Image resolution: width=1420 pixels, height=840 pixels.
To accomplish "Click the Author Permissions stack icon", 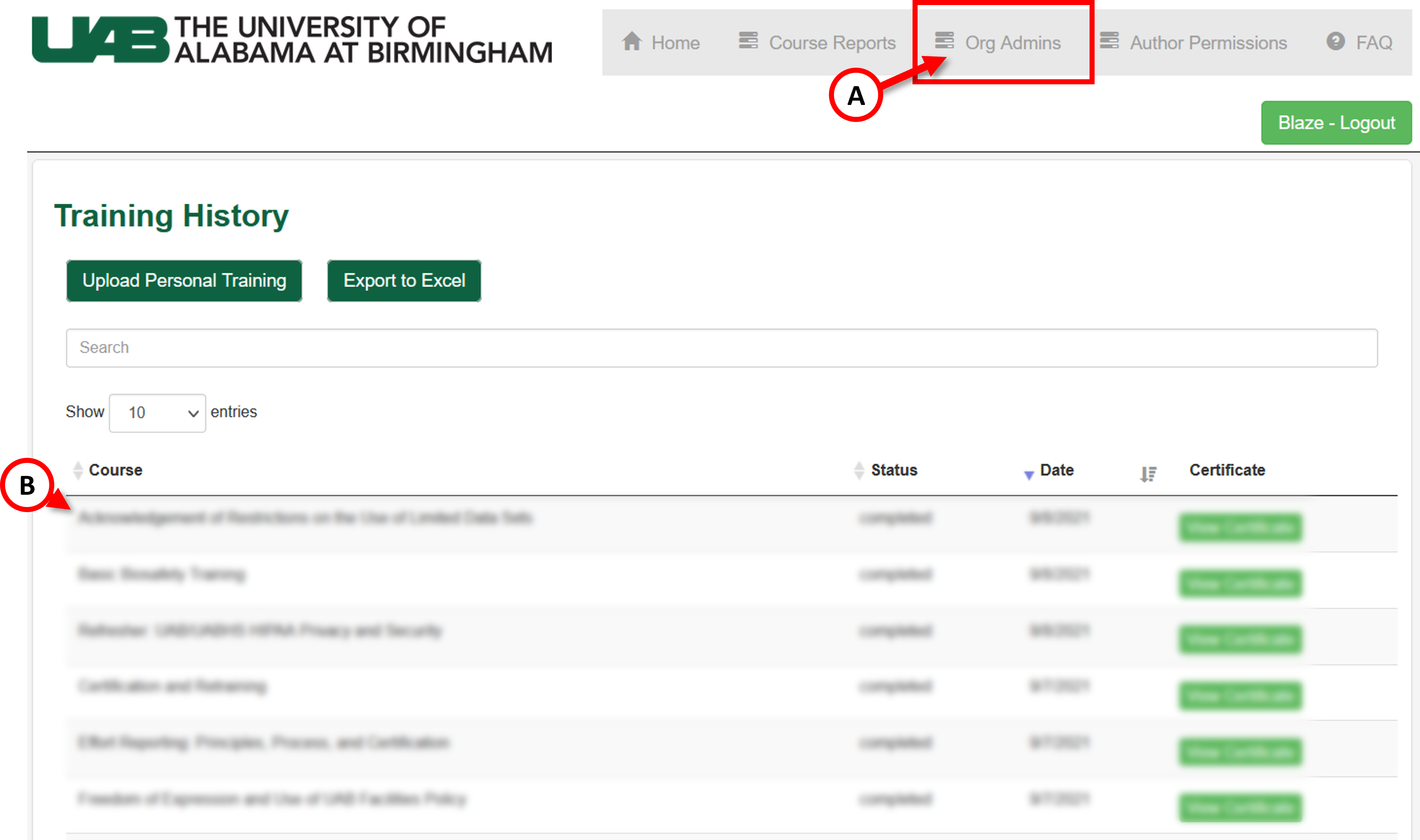I will (x=1109, y=41).
